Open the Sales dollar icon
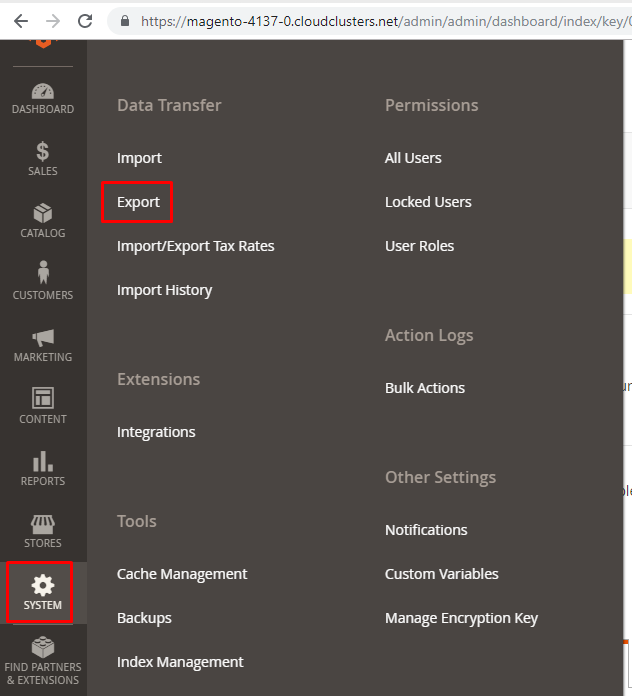This screenshot has height=696, width=632. point(43,152)
